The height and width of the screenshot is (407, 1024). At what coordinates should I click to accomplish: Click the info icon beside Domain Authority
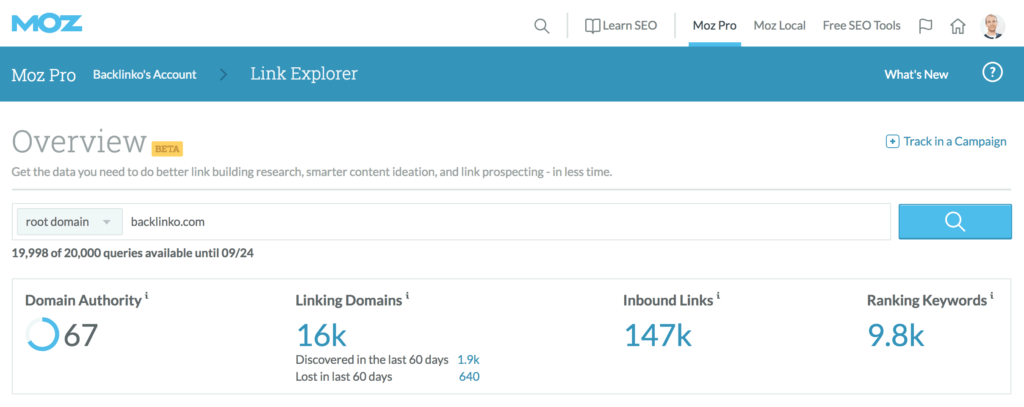(147, 297)
